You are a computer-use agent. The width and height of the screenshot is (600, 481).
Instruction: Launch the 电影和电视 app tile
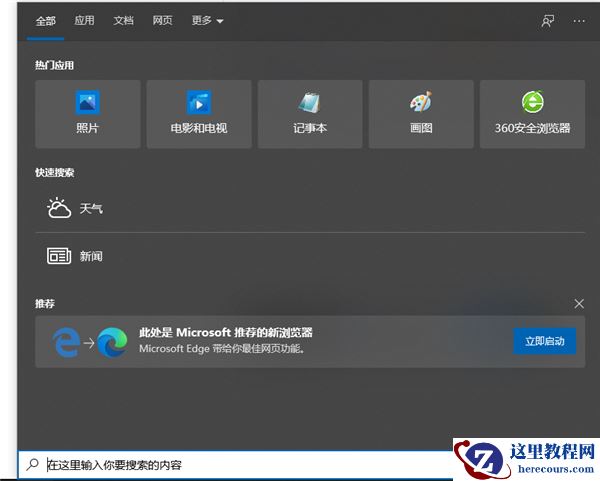coord(199,114)
